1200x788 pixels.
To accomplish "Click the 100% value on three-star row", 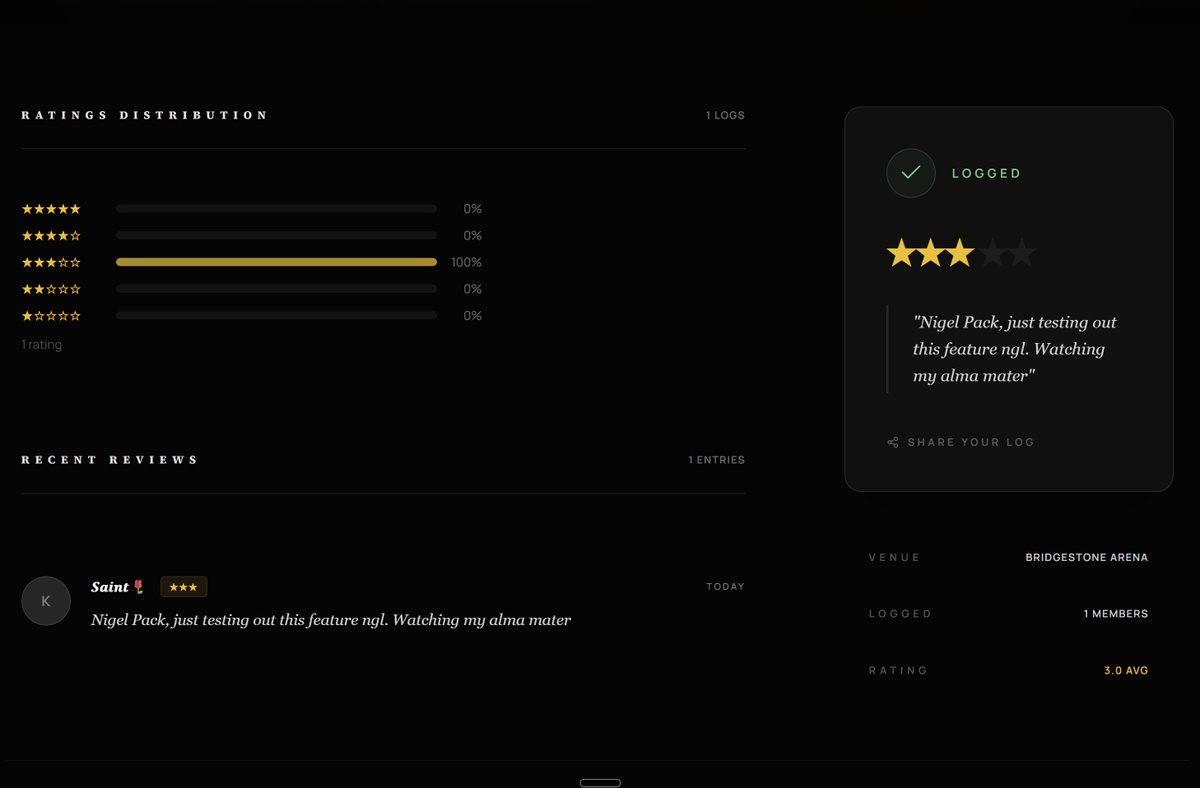I will [466, 262].
